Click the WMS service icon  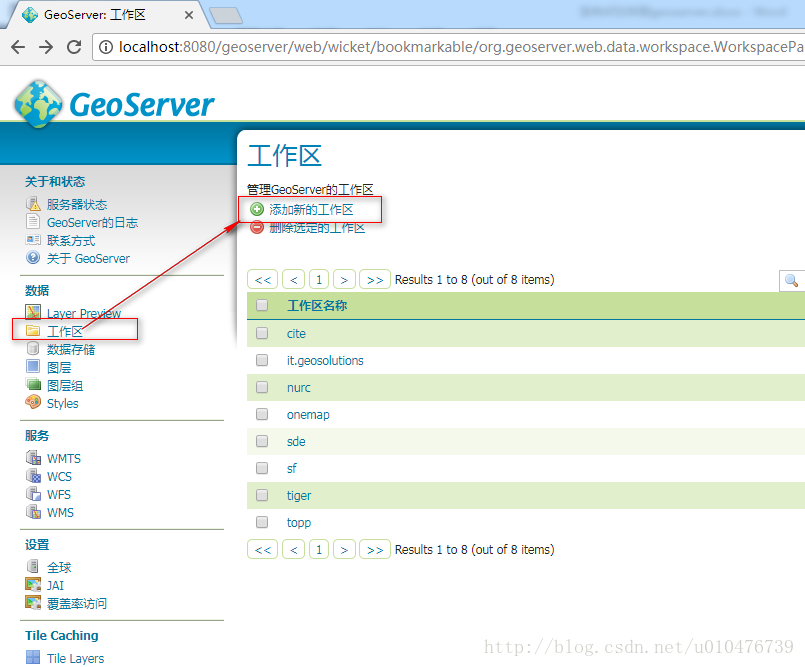point(33,511)
